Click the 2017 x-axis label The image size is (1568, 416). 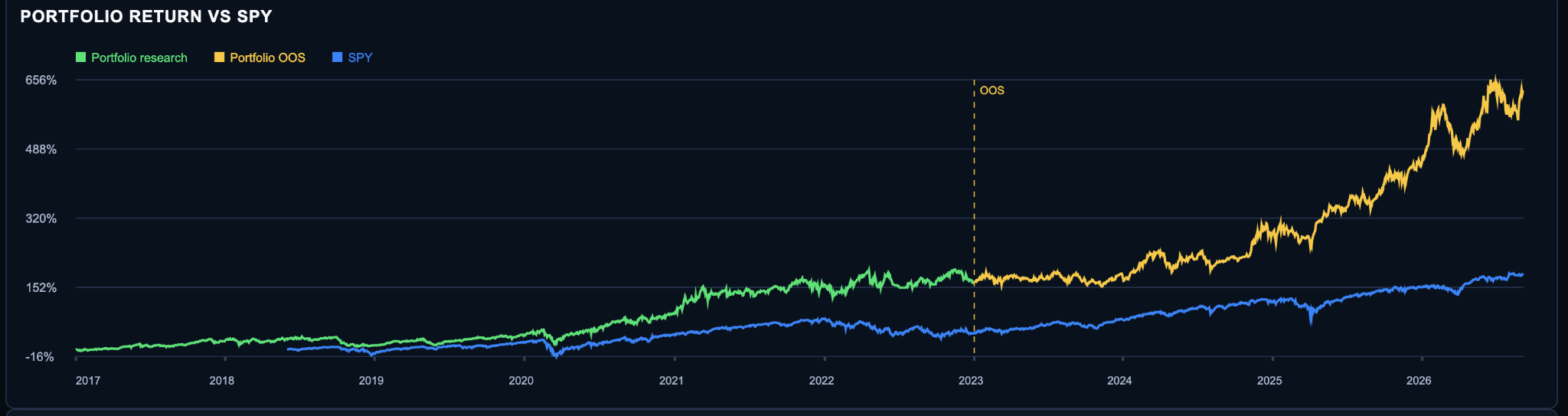tap(88, 381)
